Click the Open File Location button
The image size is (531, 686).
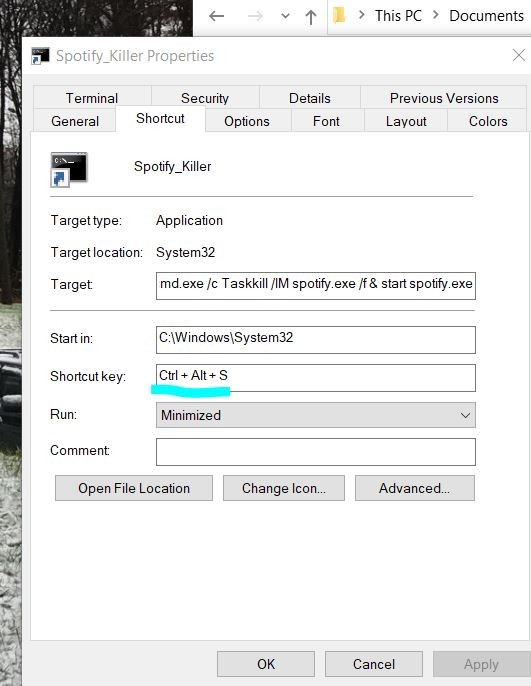134,488
